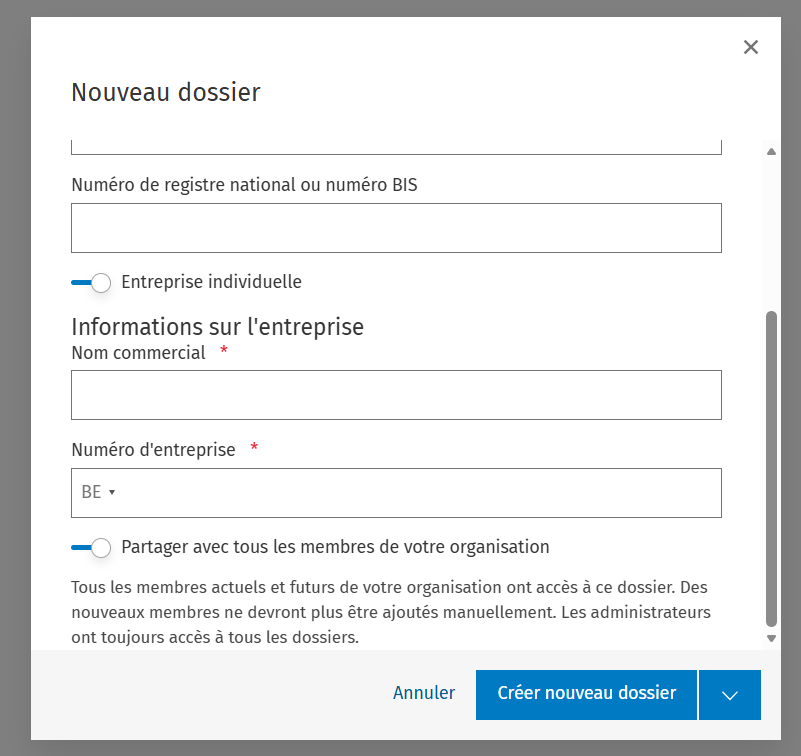Expand the chevron next to Créer nouveau dossier
The height and width of the screenshot is (756, 801).
(x=729, y=695)
